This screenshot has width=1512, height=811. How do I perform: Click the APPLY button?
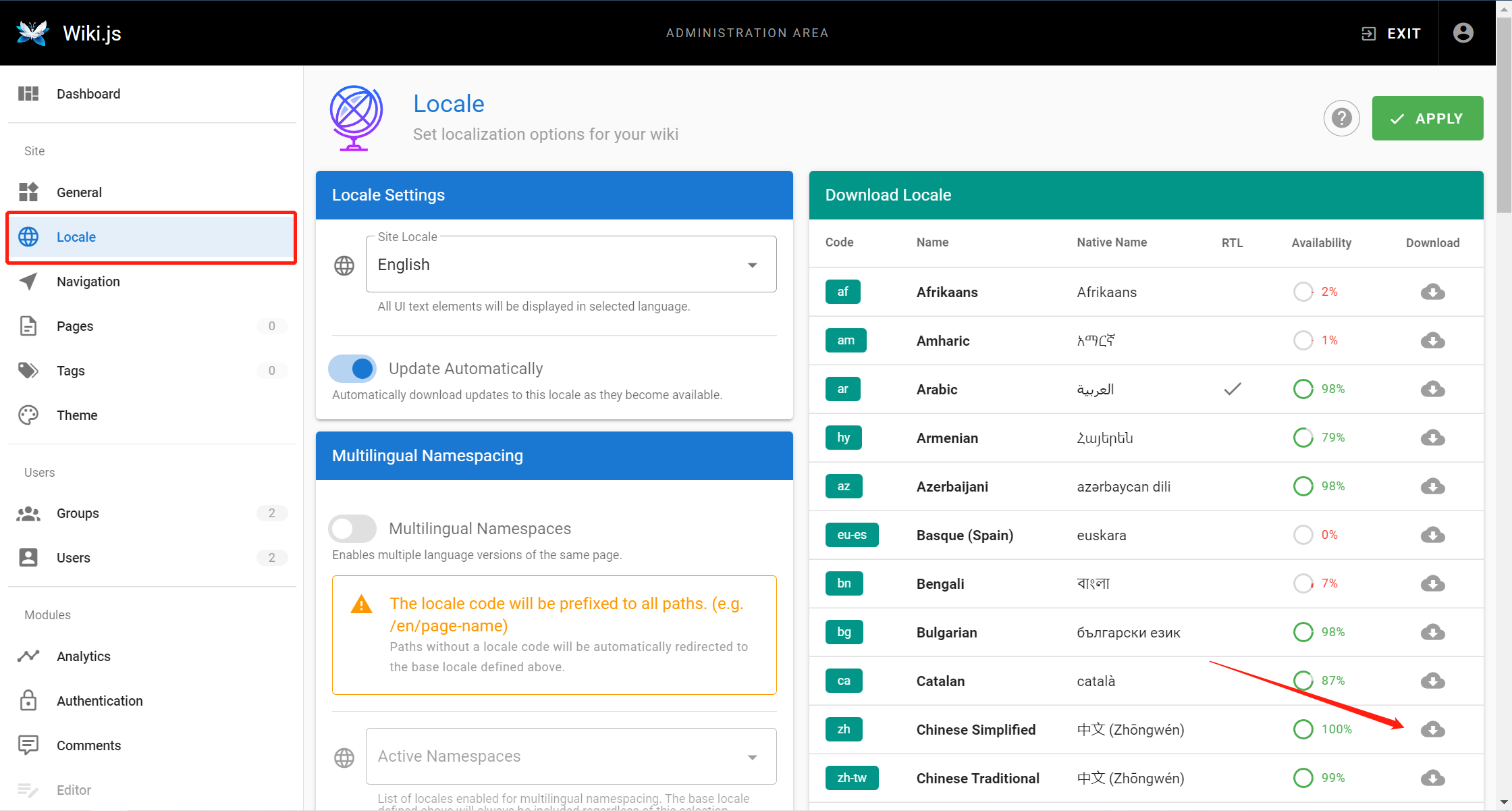1428,118
